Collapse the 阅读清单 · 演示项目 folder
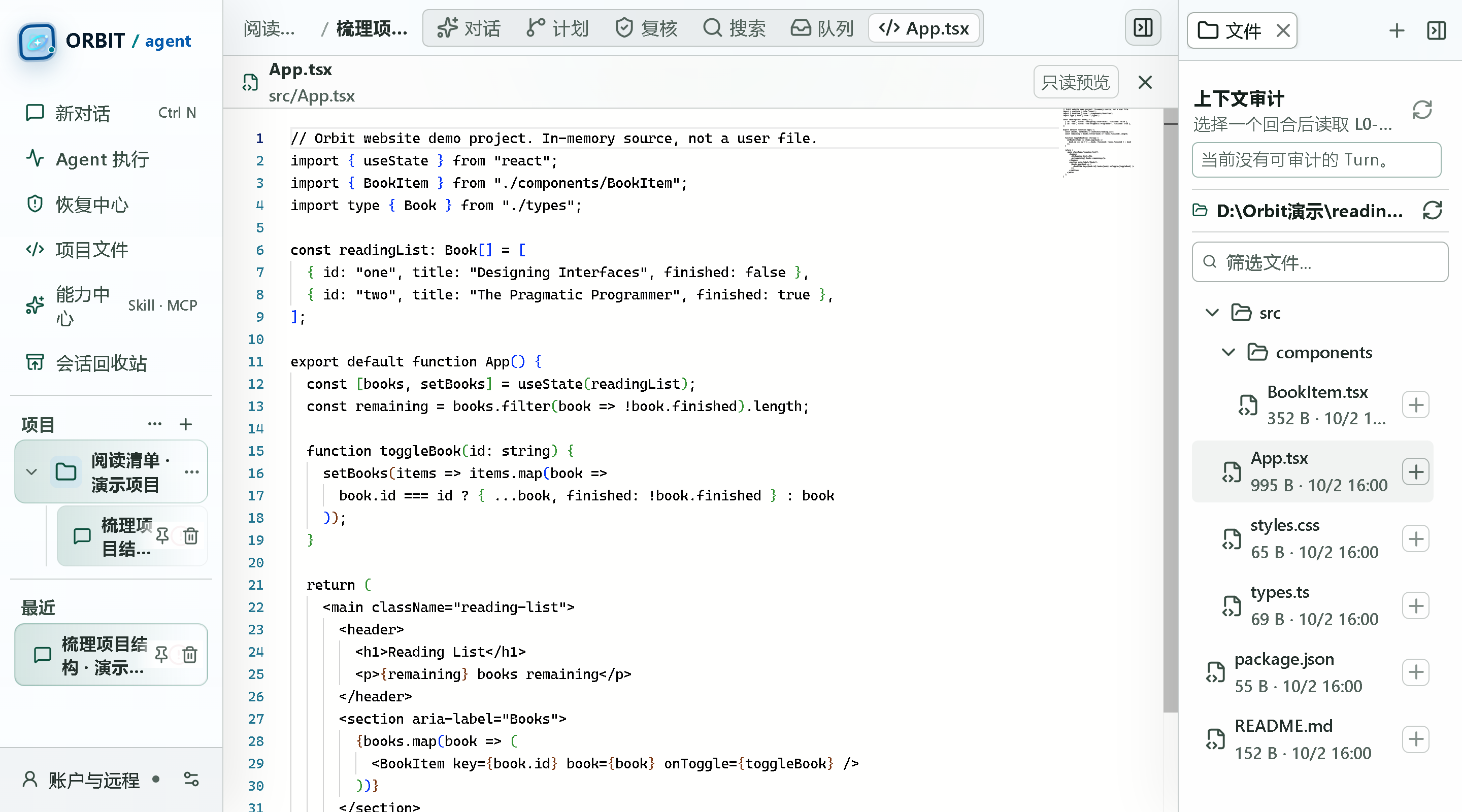The width and height of the screenshot is (1462, 812). pos(32,471)
